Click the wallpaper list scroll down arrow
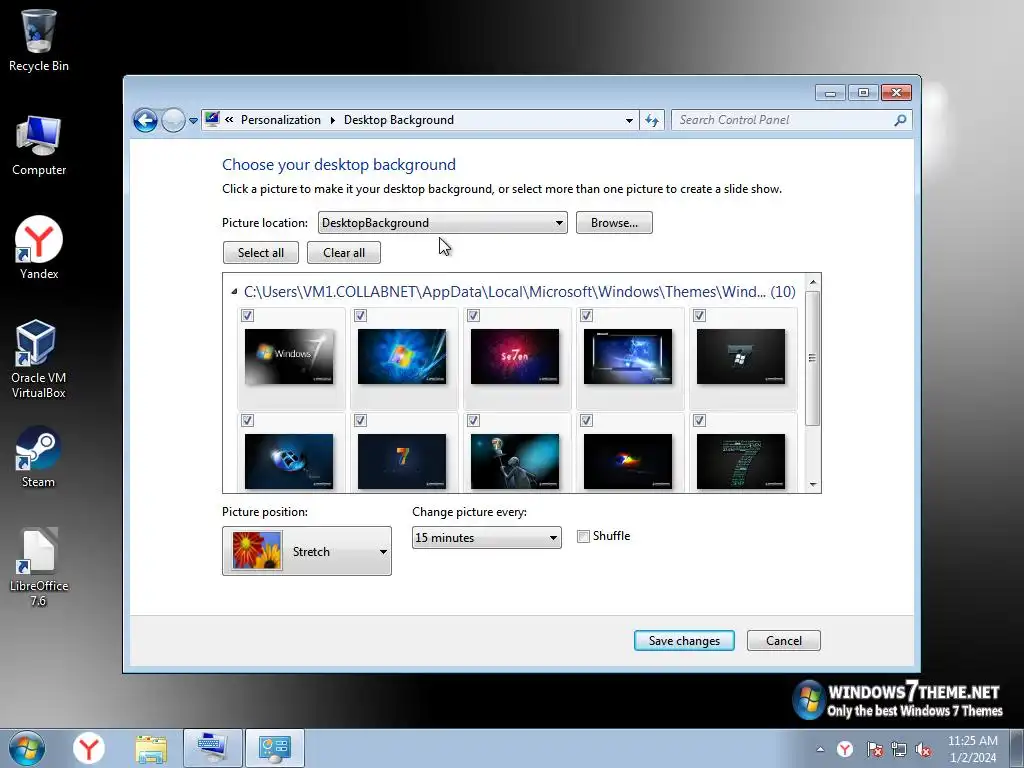The width and height of the screenshot is (1024, 768). (813, 485)
